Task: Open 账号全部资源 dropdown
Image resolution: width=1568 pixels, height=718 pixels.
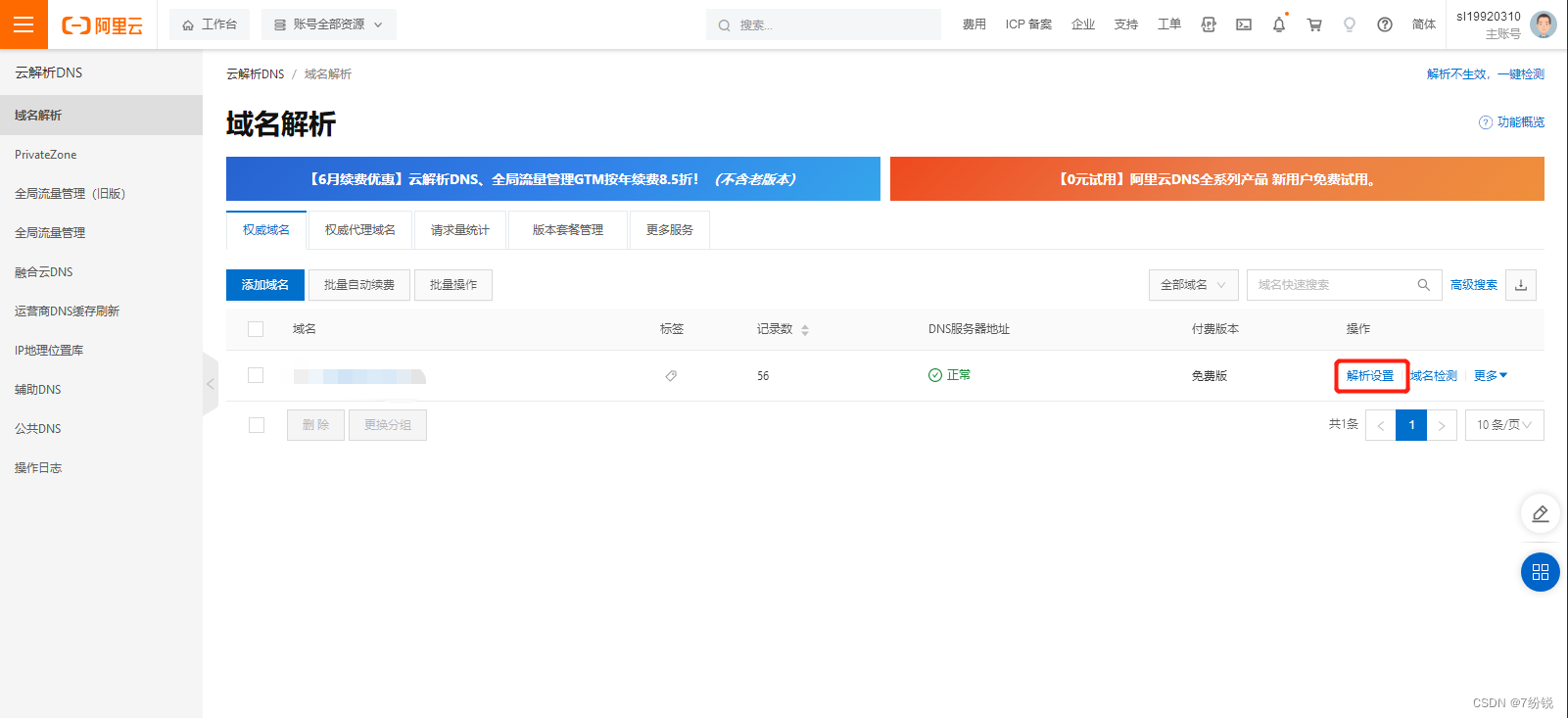Action: click(329, 24)
